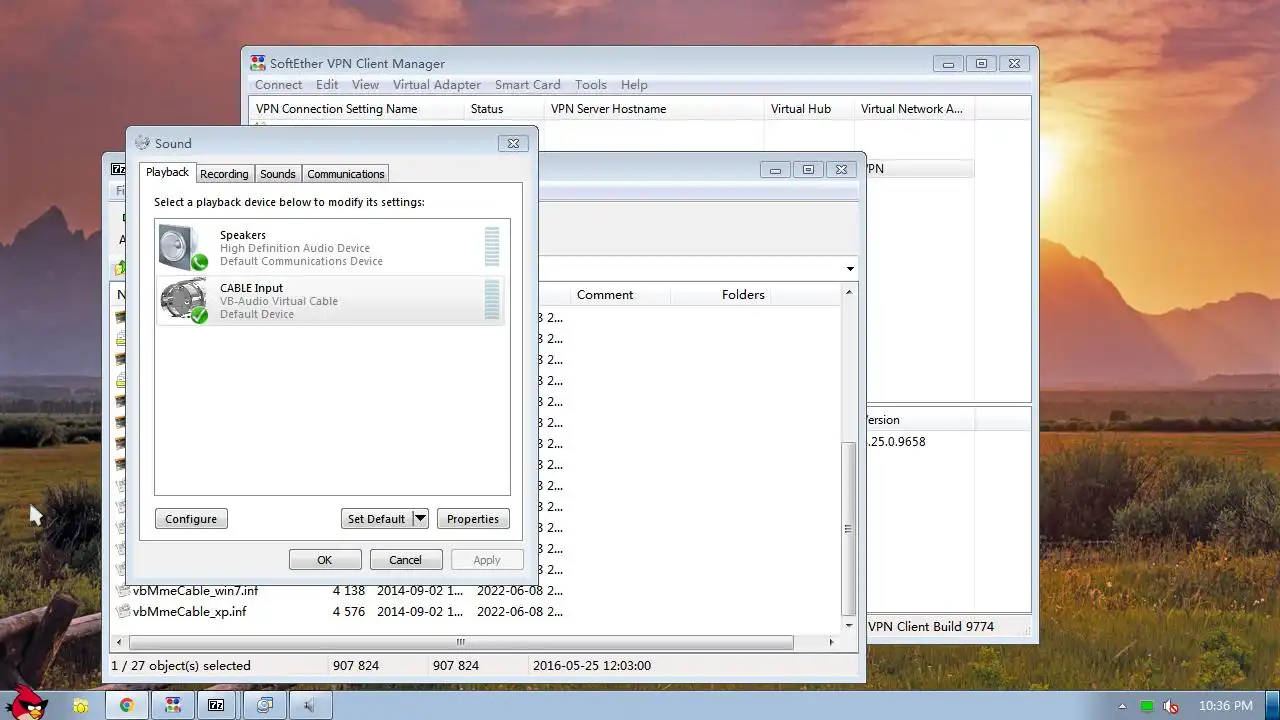Screen dimensions: 1280x720
Task: Open the control panel taskbar item beside 7-Zip
Action: pos(264,705)
